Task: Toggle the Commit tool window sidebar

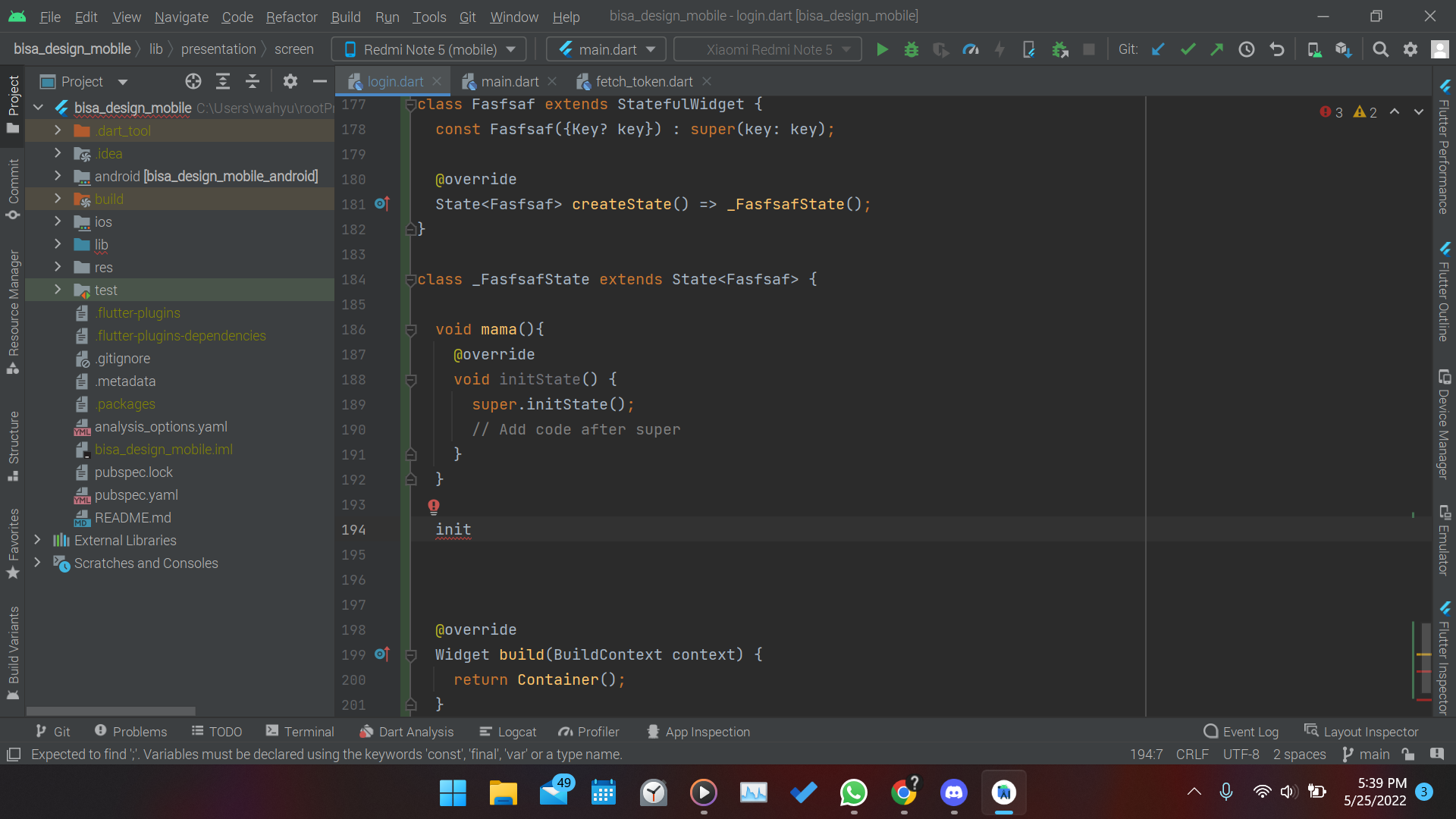Action: click(13, 189)
